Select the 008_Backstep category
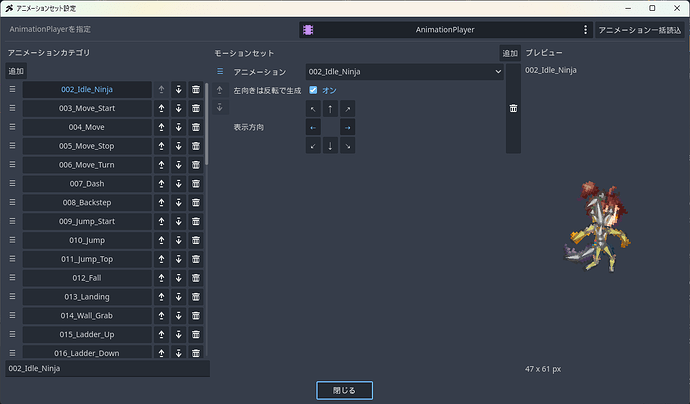690x404 pixels. click(x=87, y=203)
